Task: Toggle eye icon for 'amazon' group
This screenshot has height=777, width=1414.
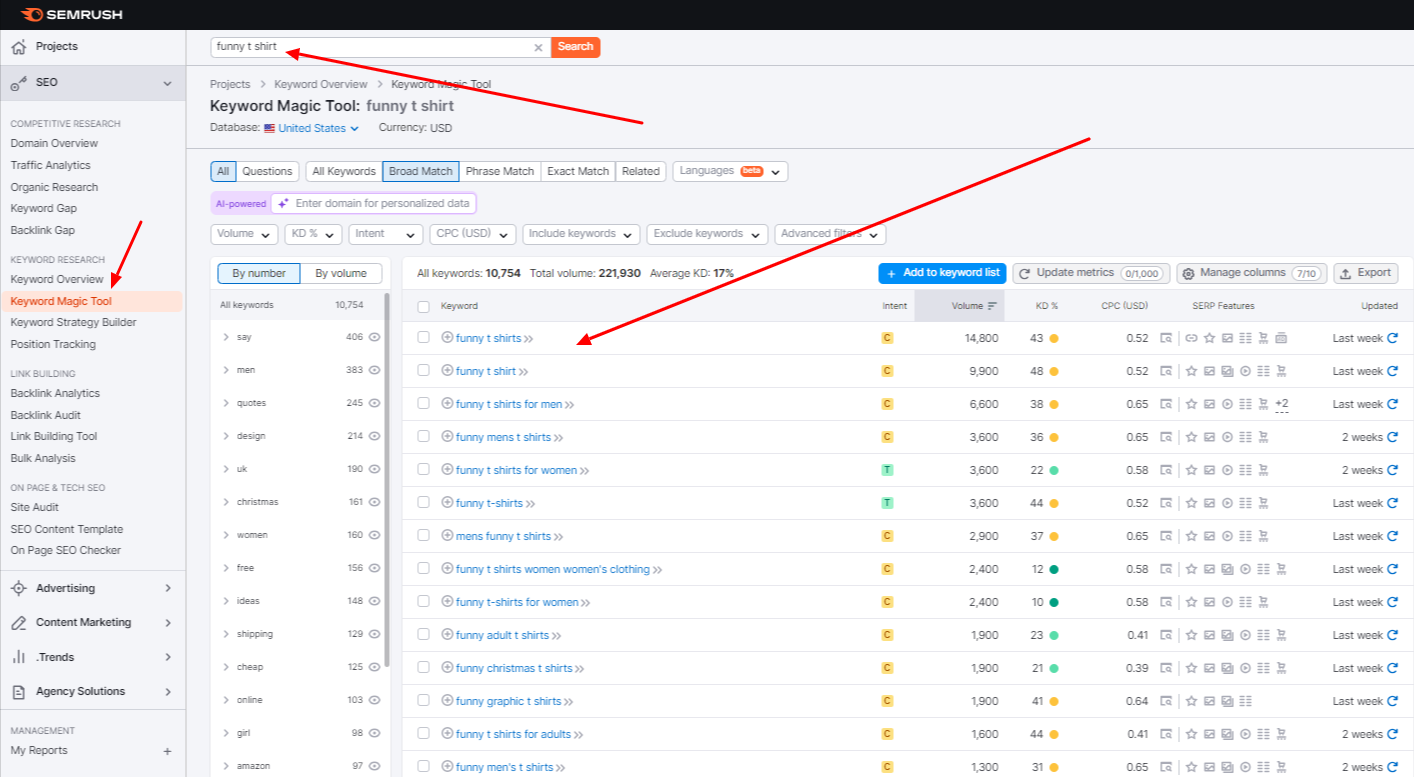Action: (x=375, y=766)
